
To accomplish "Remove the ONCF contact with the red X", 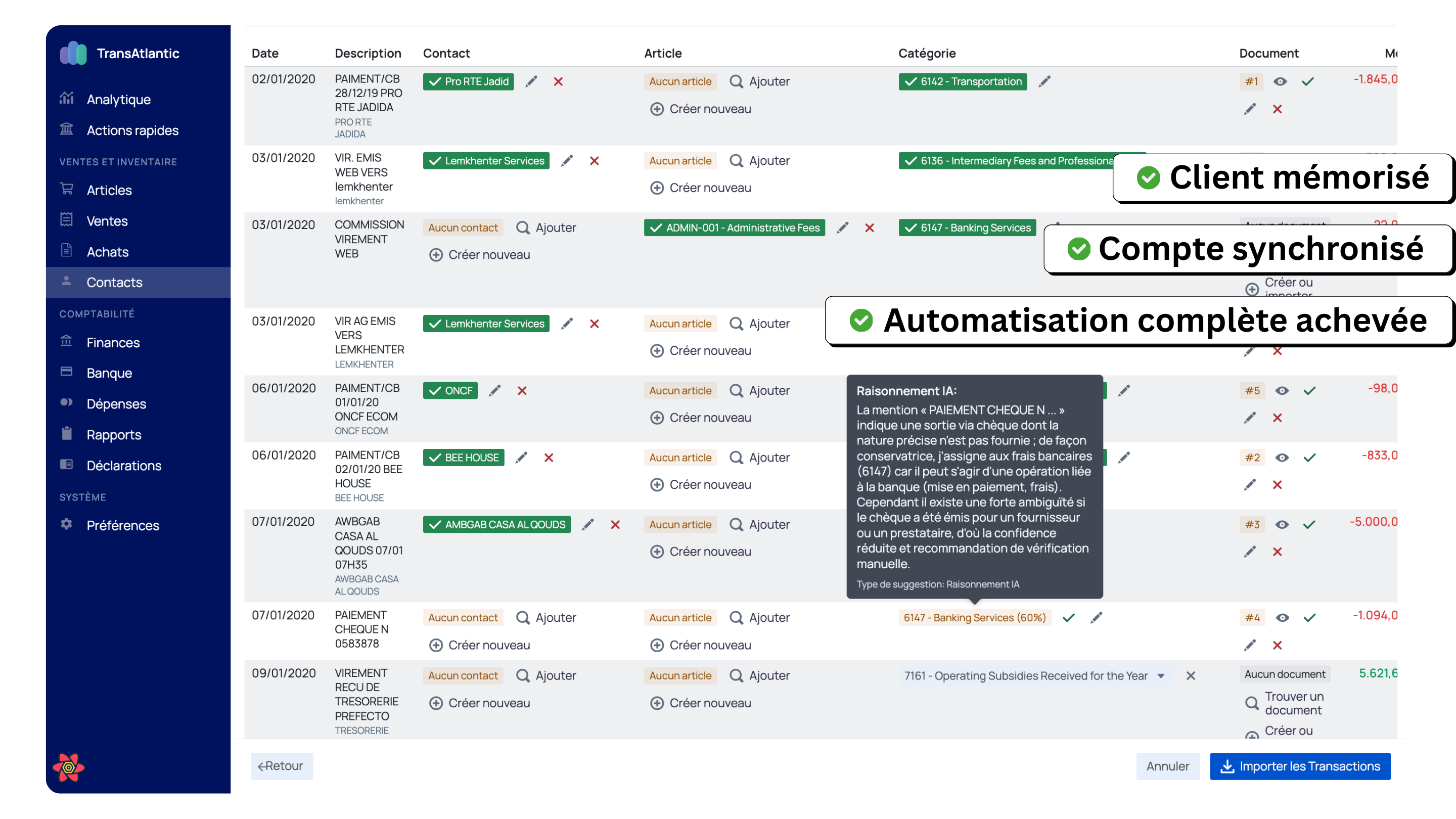I will tap(522, 391).
